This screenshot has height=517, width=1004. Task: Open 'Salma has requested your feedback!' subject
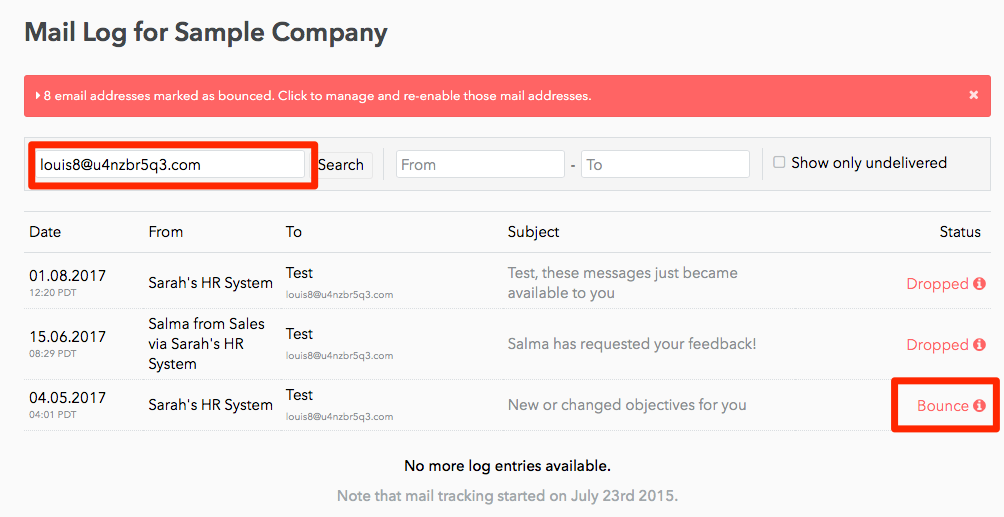coord(632,344)
